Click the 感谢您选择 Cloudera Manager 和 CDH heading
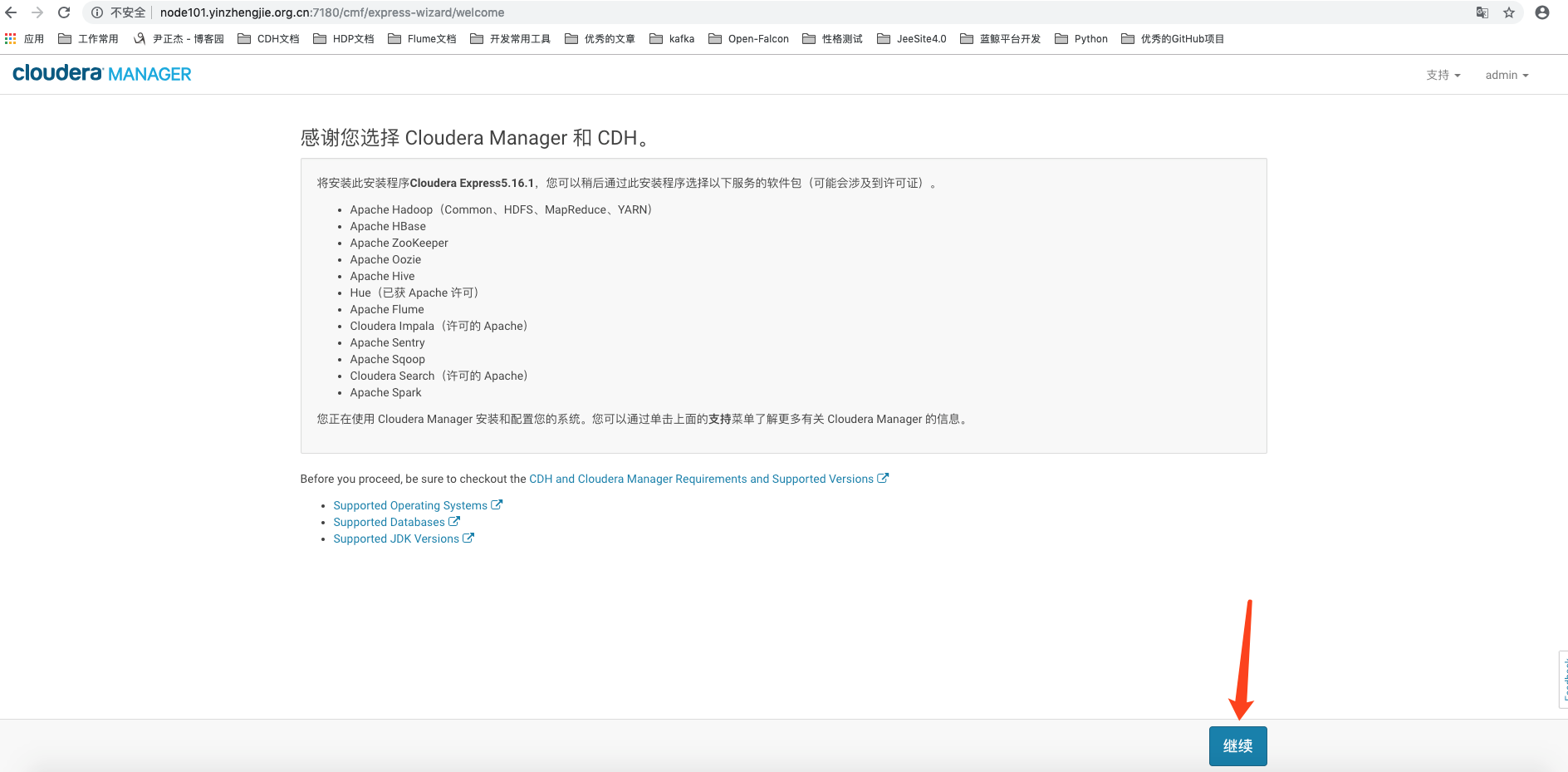Viewport: 1568px width, 772px height. tap(474, 138)
